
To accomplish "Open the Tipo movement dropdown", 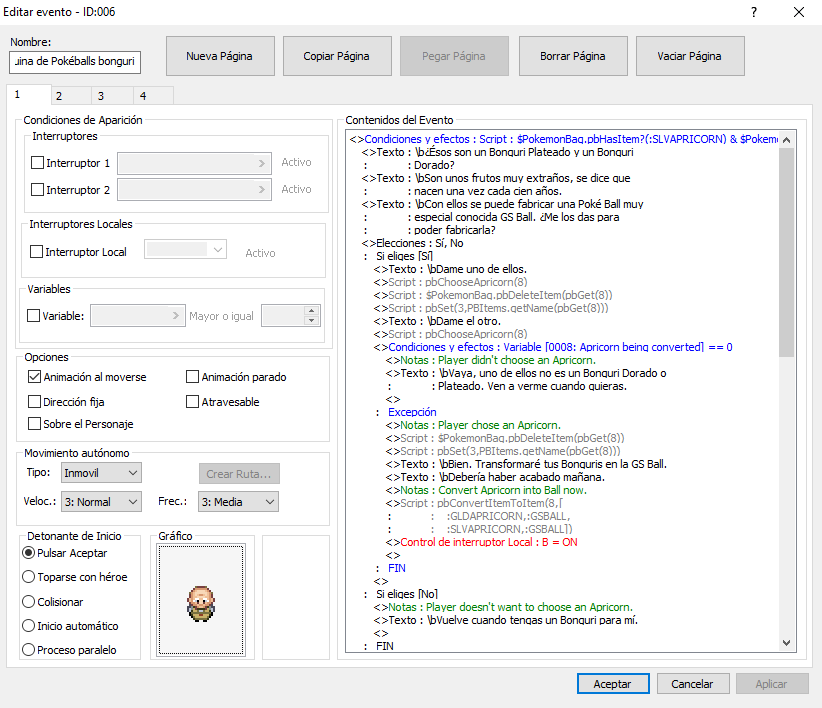I will pos(101,472).
